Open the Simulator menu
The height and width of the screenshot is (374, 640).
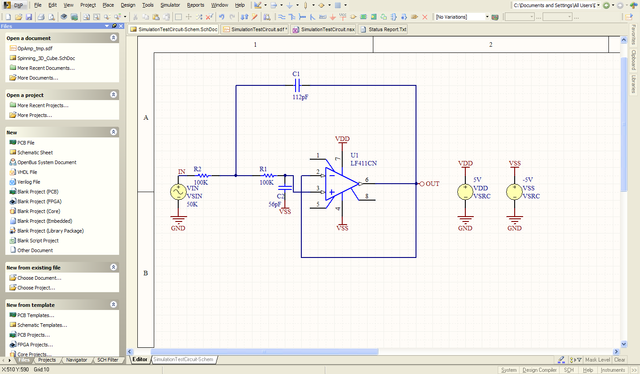(170, 5)
